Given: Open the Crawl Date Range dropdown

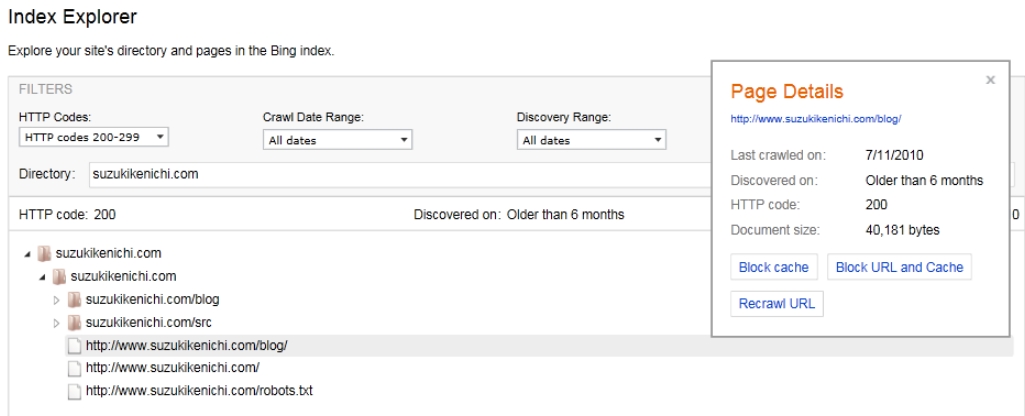Looking at the screenshot, I should (x=337, y=140).
